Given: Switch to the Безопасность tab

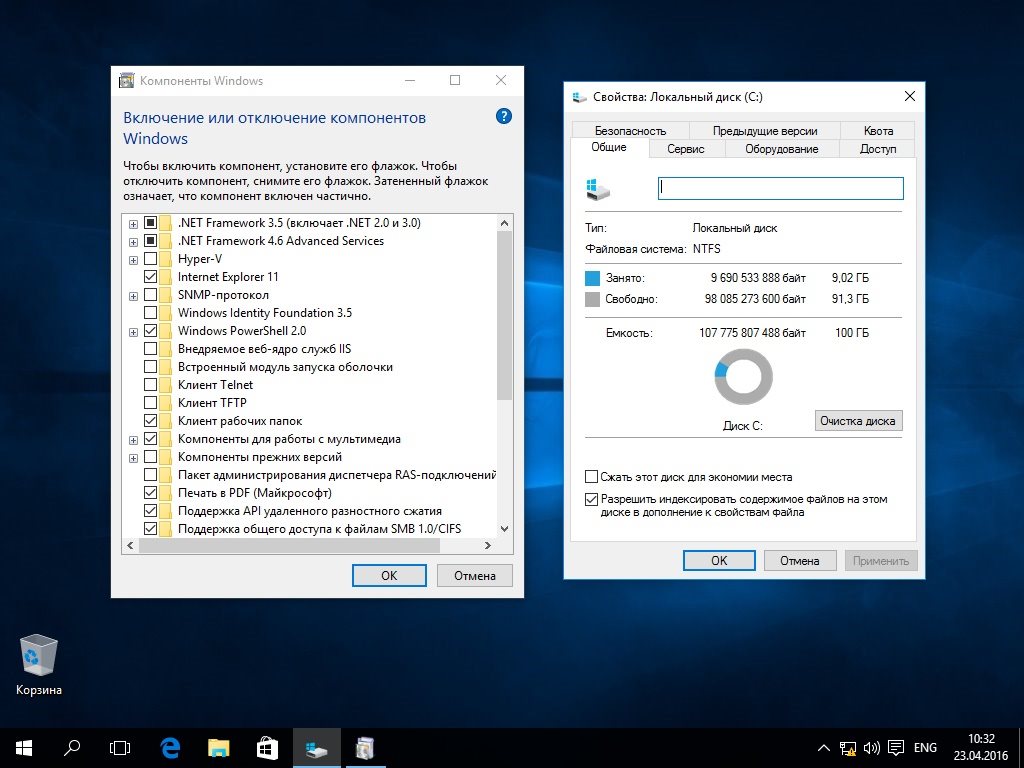Looking at the screenshot, I should (630, 131).
